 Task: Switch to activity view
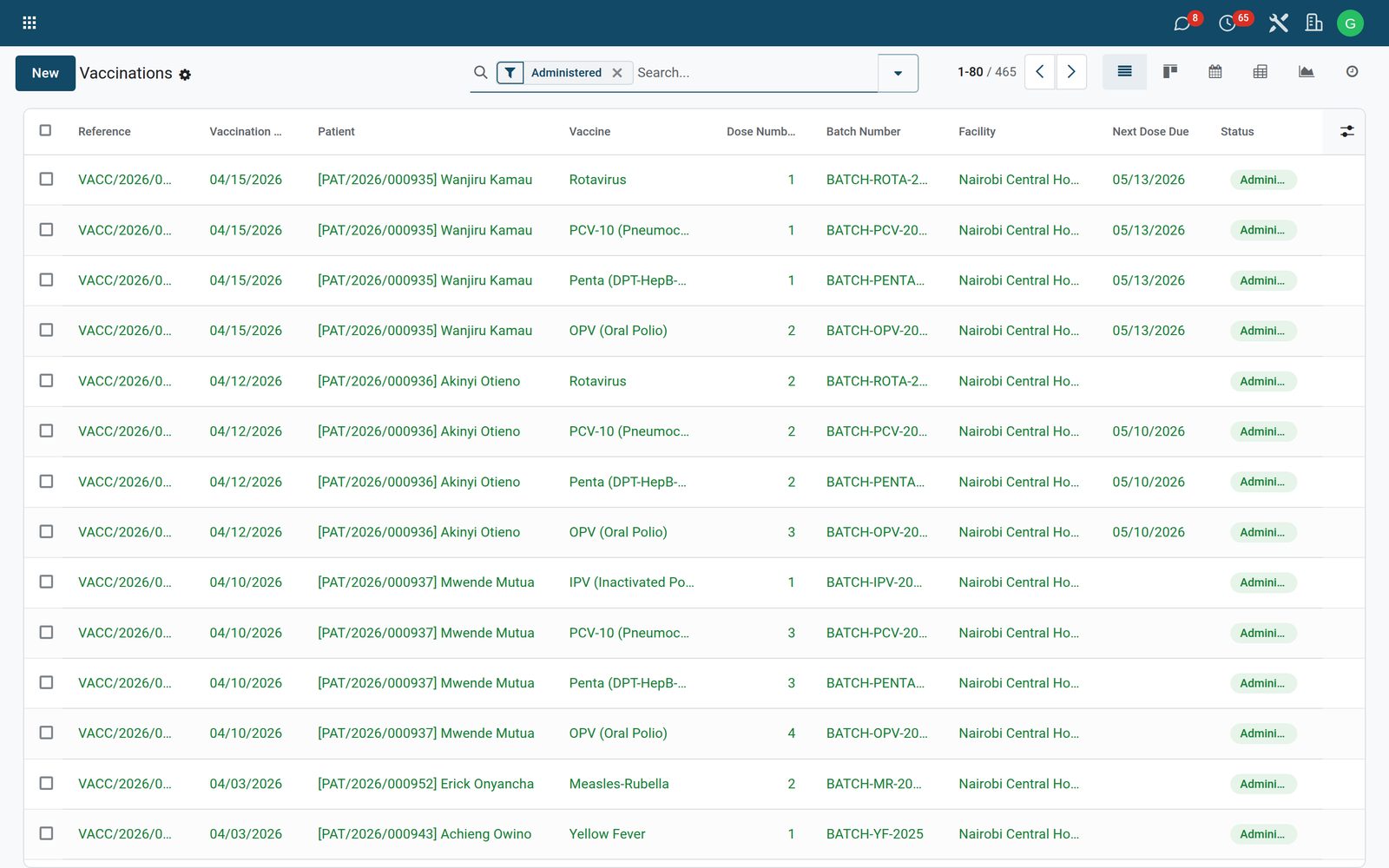[1352, 72]
